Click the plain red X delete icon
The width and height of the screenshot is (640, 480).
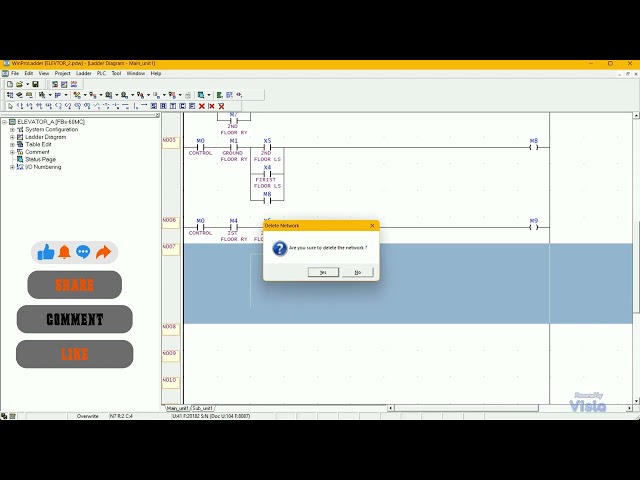202,106
